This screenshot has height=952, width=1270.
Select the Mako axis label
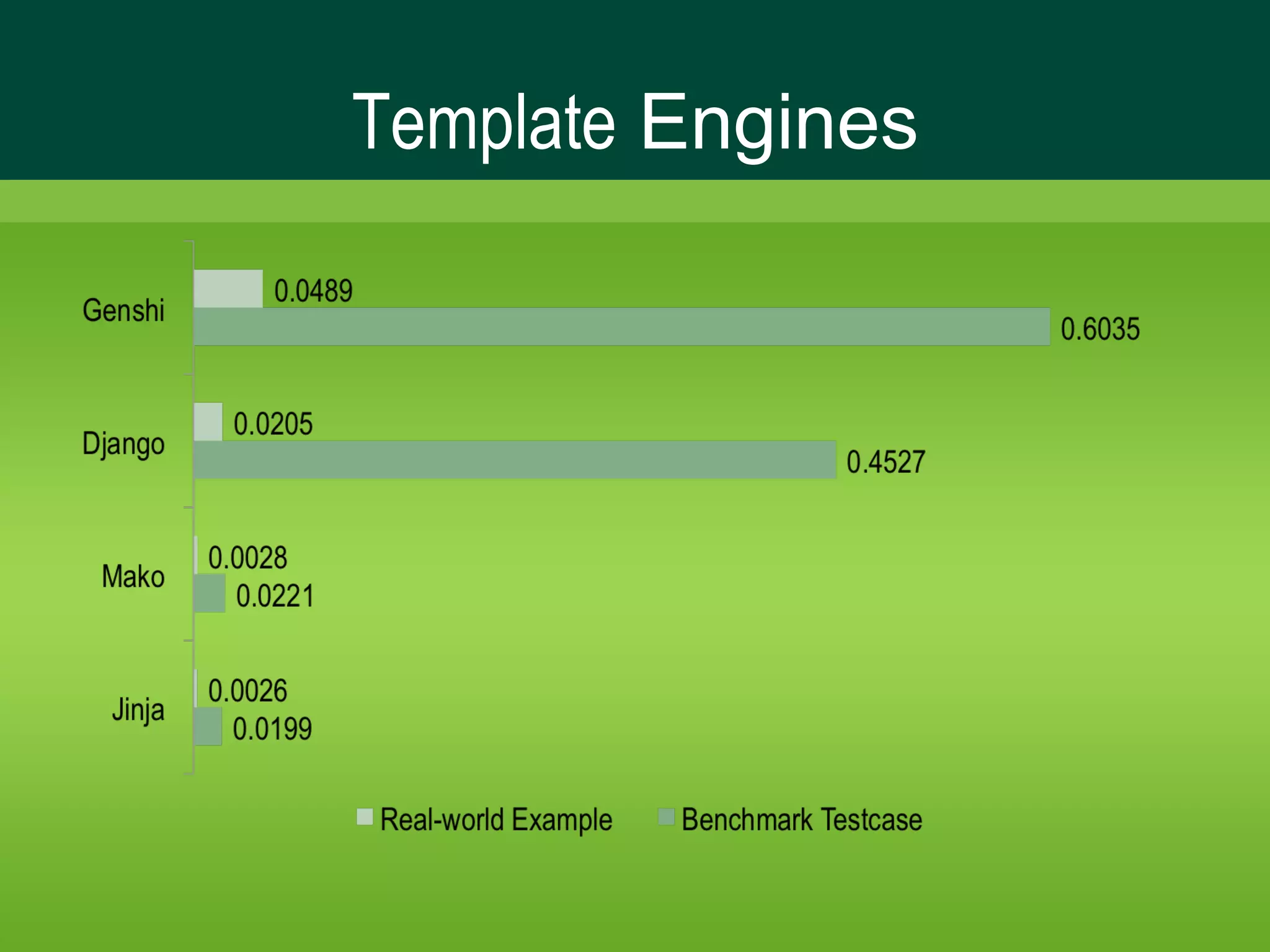133,576
